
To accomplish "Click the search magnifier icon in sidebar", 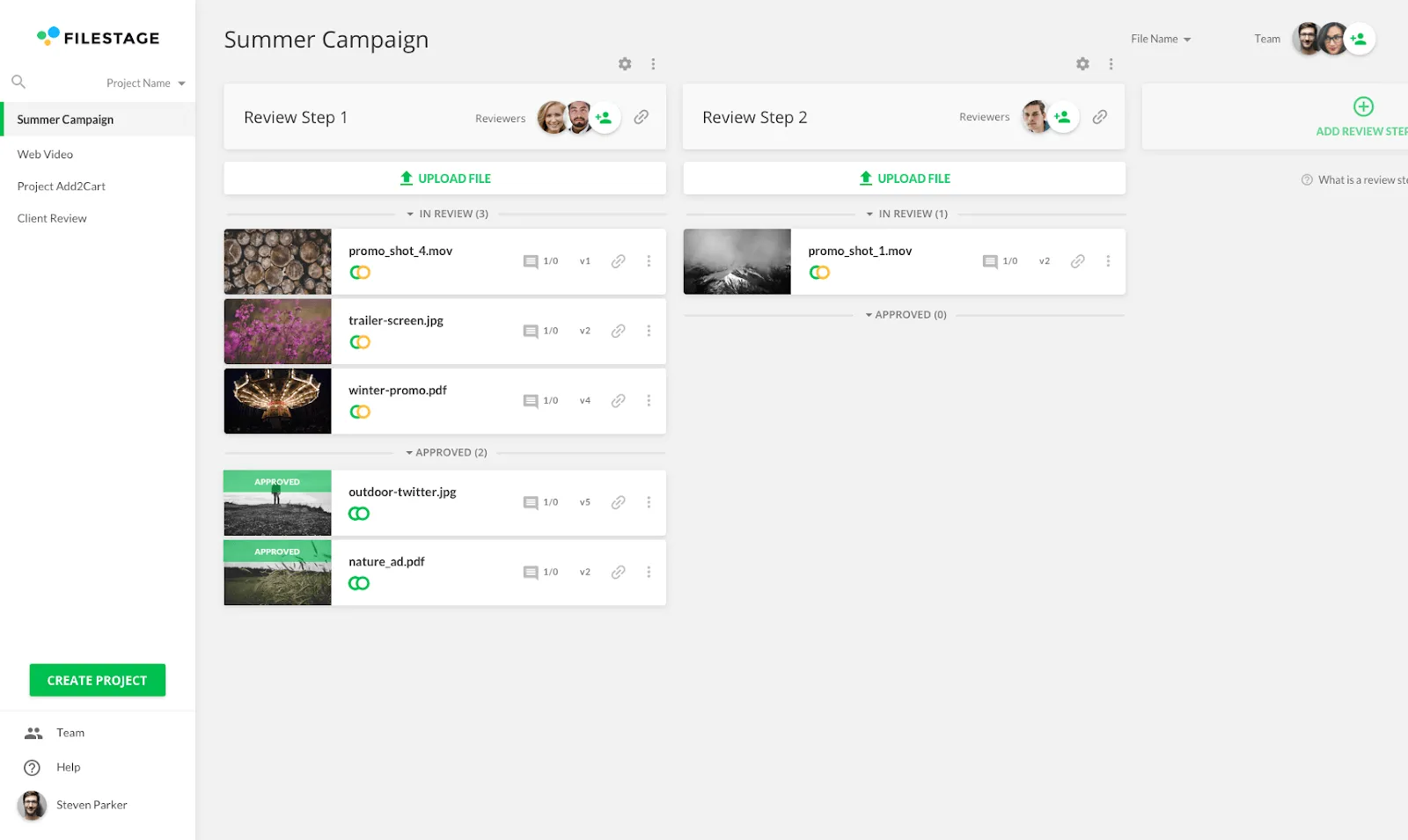I will pyautogui.click(x=18, y=82).
